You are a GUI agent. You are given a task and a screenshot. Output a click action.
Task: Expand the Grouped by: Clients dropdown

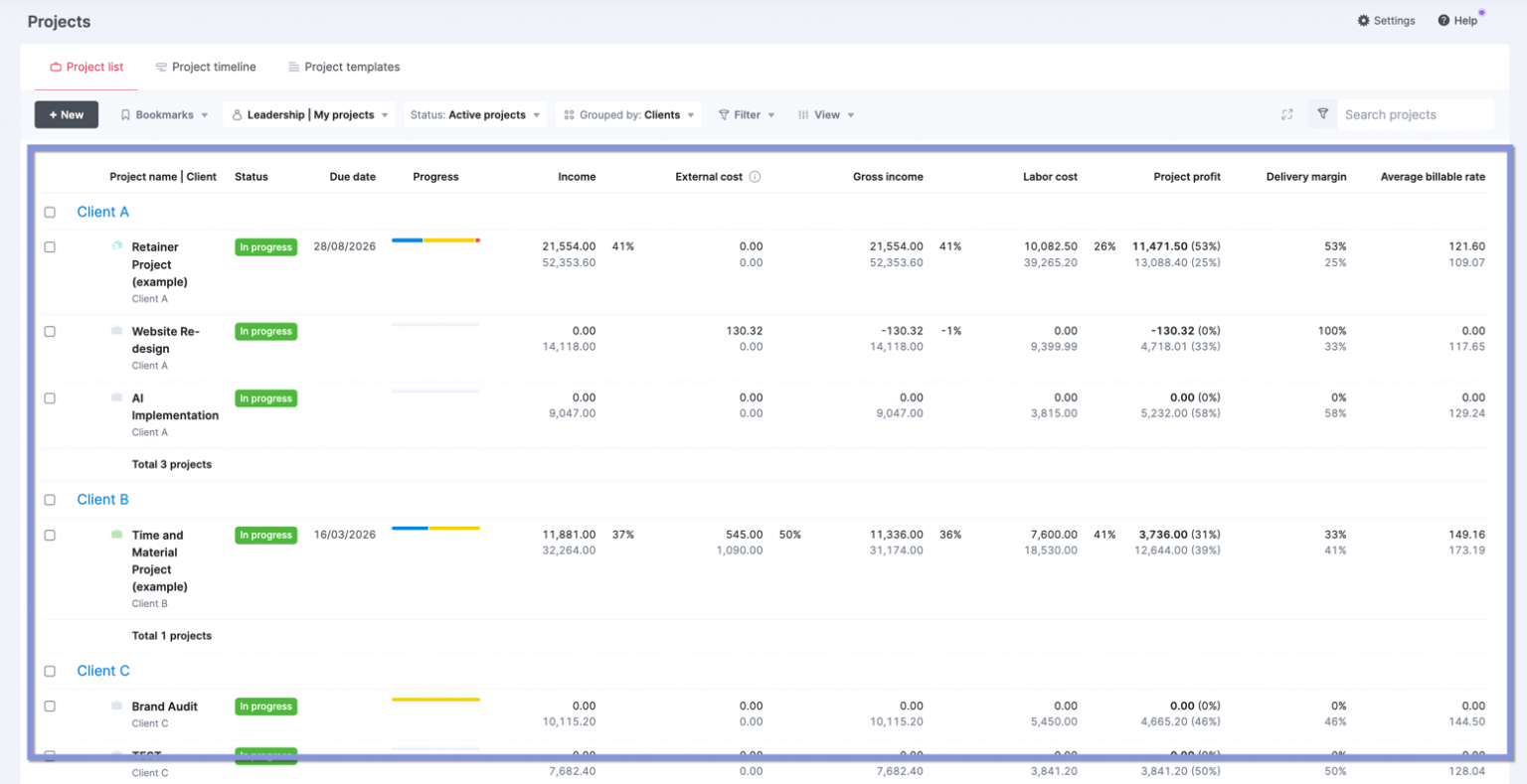[628, 114]
